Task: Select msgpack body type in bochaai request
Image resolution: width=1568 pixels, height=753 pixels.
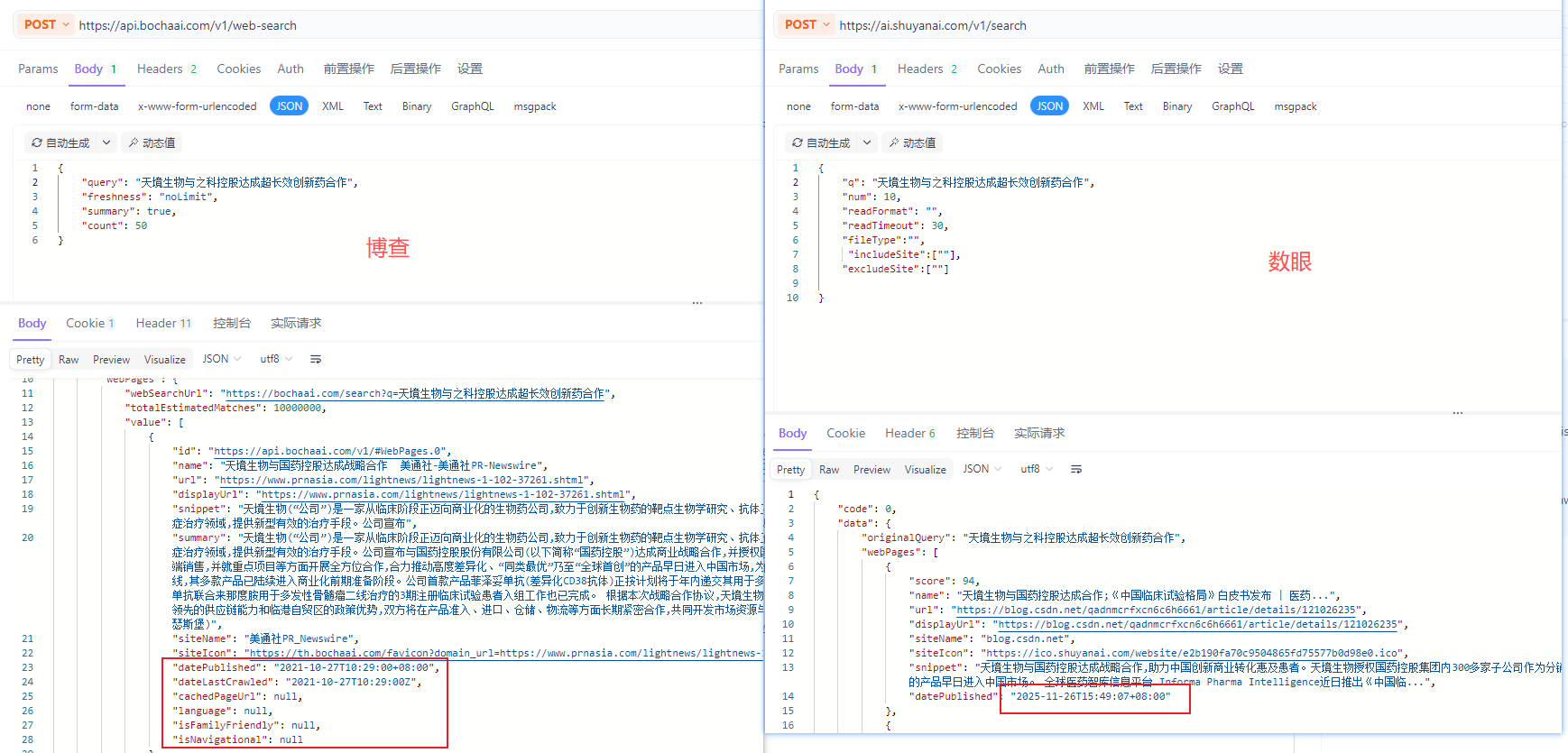Action: (x=535, y=106)
